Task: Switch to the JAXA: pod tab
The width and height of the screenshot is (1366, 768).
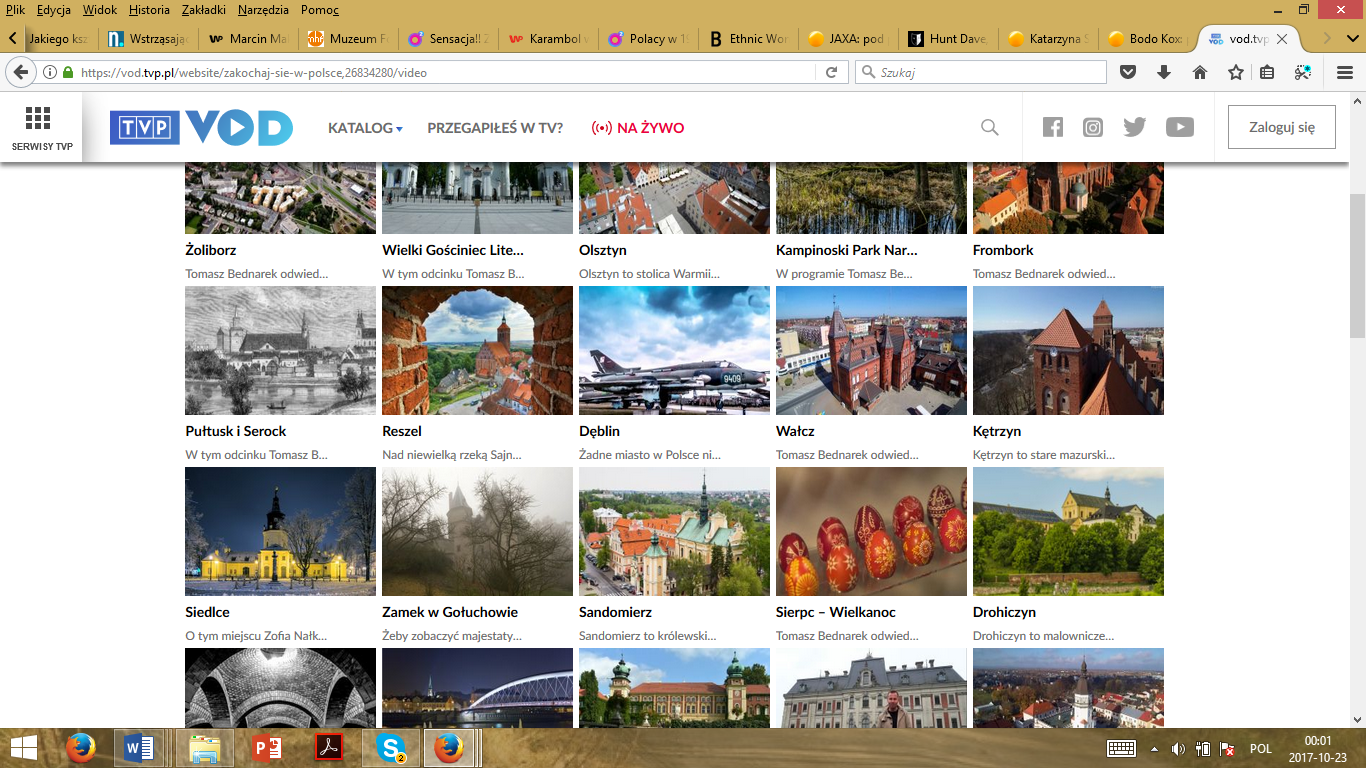Action: 849,39
